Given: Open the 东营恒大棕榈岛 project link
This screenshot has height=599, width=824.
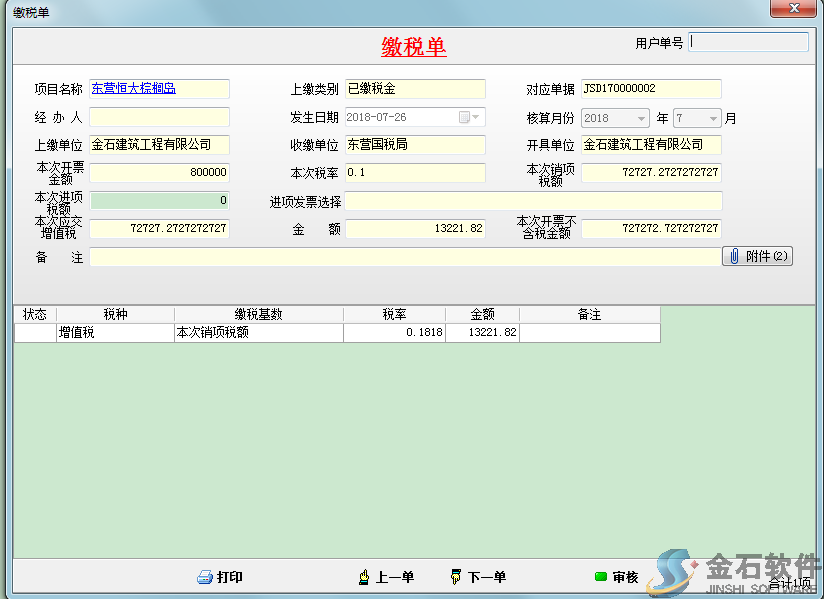Looking at the screenshot, I should [134, 89].
